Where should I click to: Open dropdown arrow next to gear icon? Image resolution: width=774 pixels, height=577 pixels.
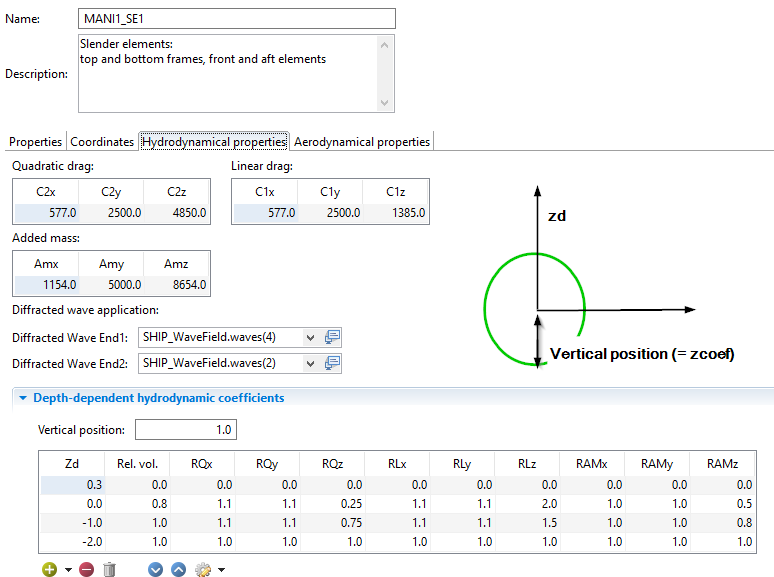221,570
